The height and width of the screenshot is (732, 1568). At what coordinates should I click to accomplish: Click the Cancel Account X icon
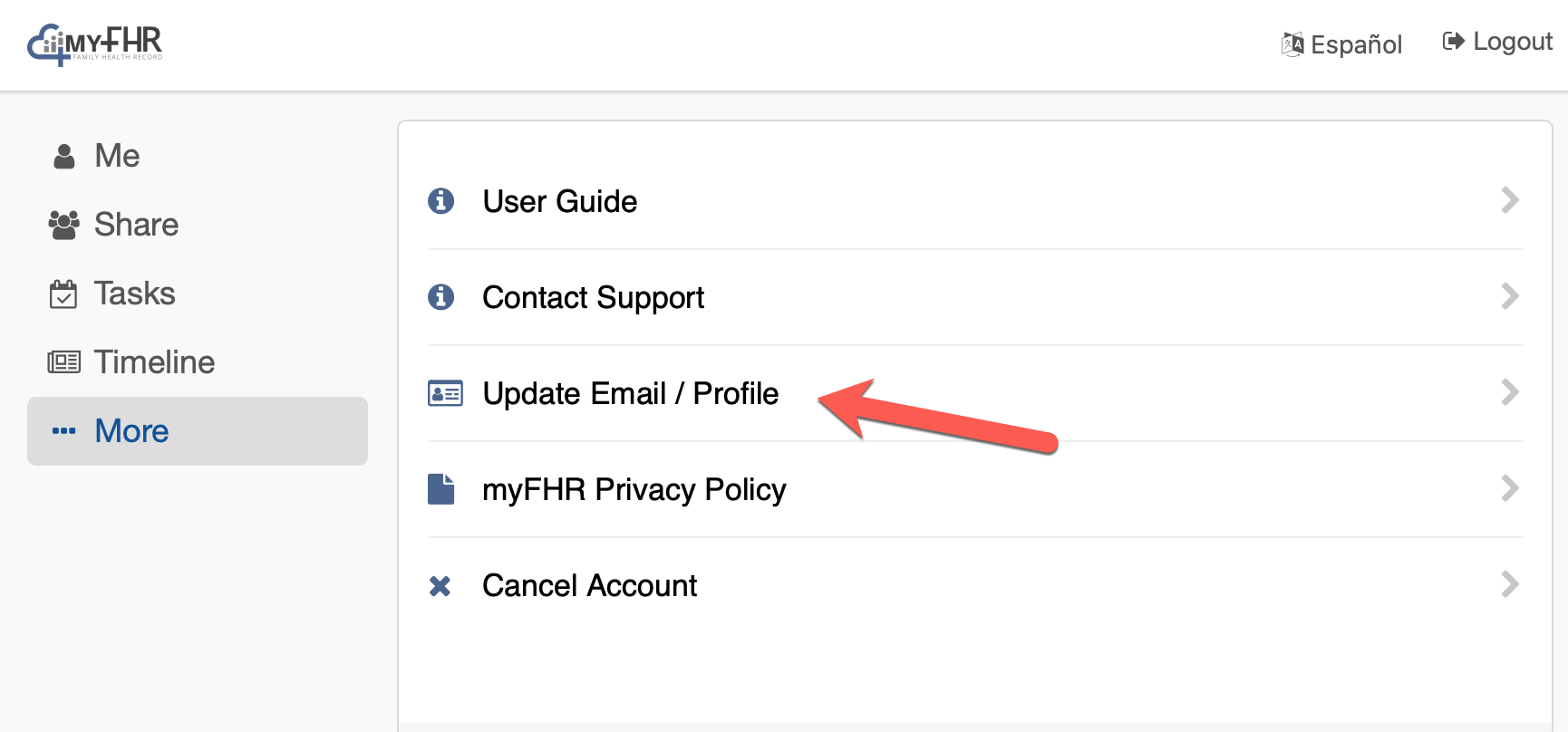(440, 586)
